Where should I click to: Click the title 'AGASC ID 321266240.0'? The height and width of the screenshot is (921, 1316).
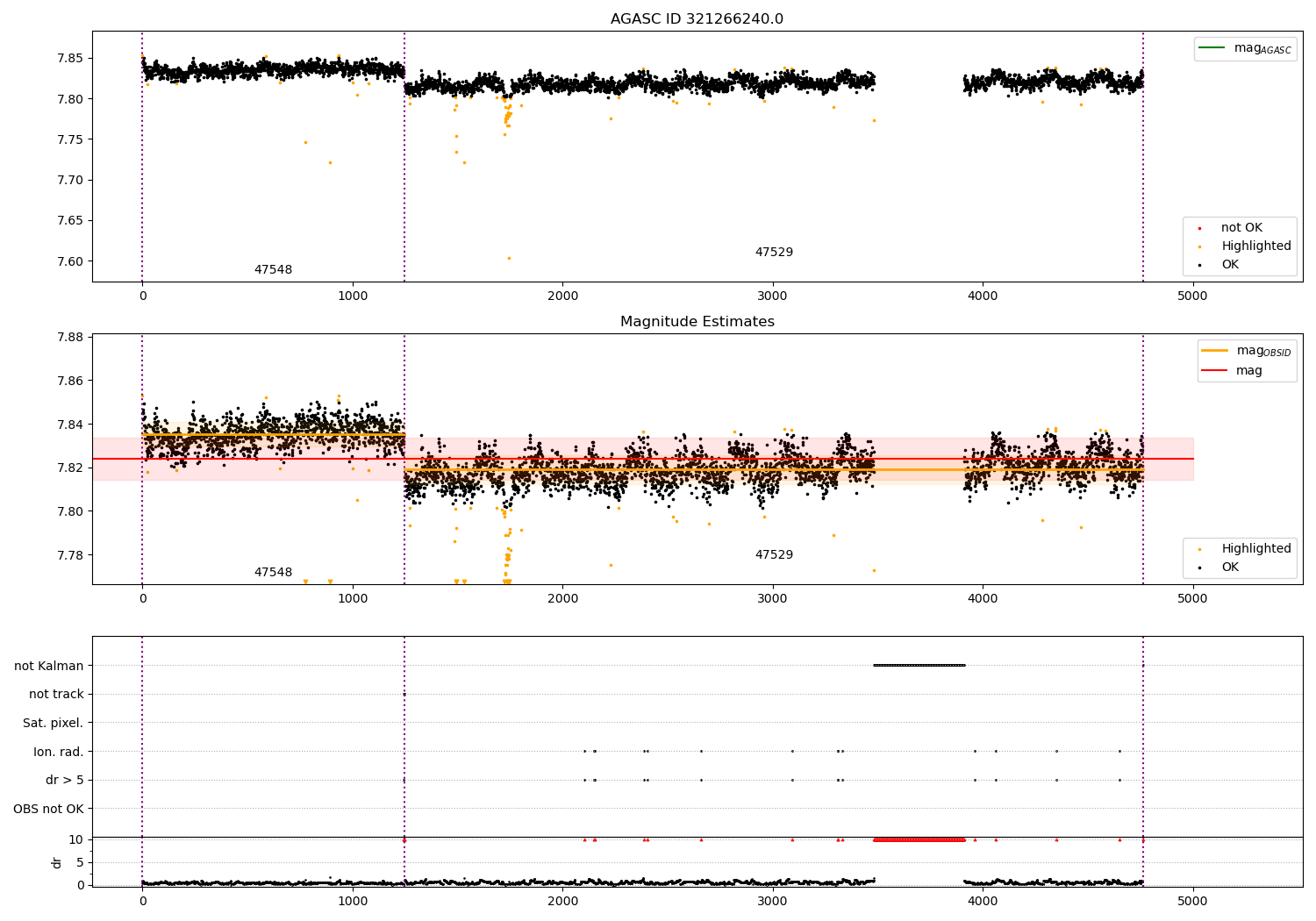point(697,19)
